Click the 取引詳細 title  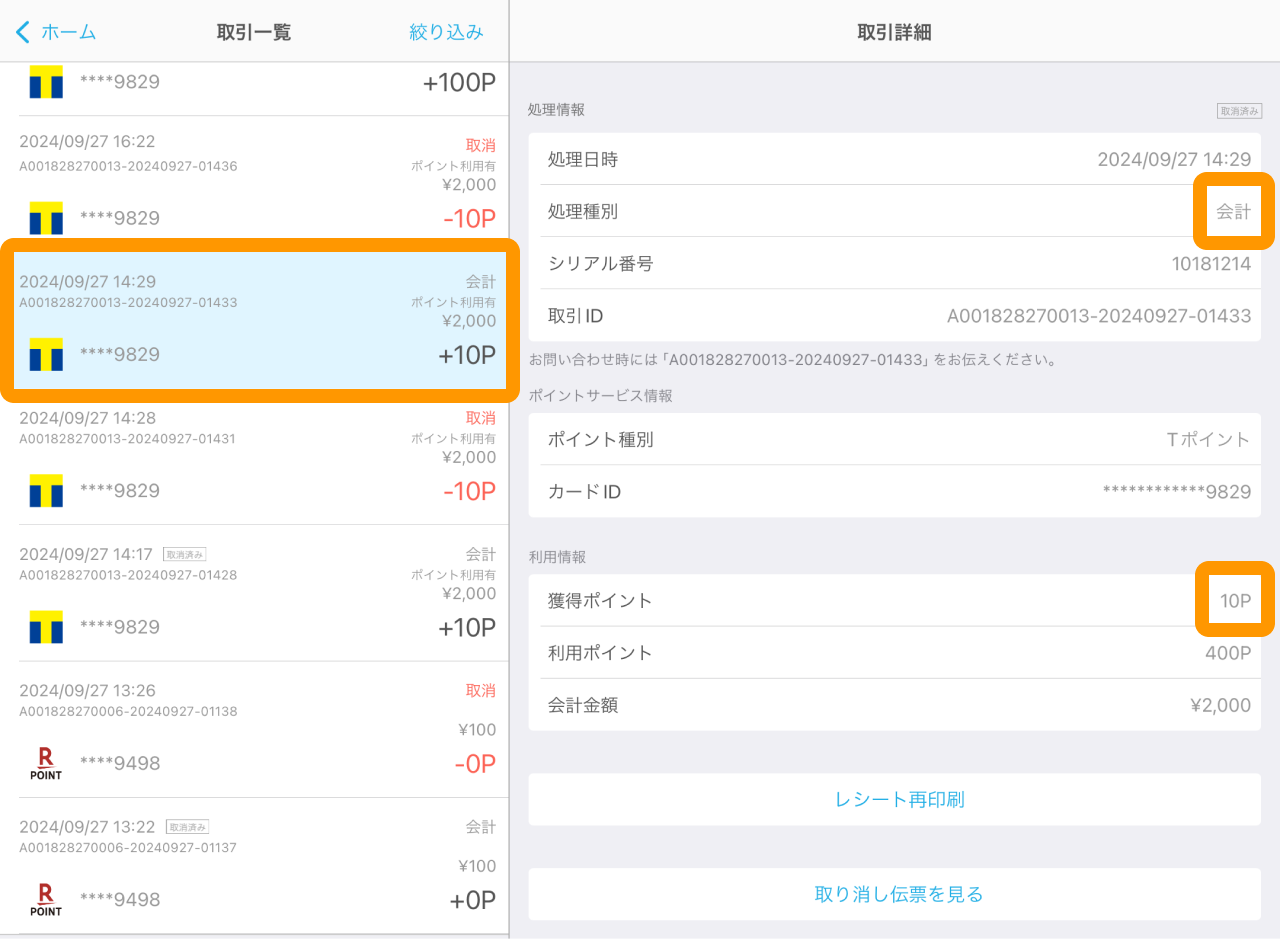pos(894,32)
